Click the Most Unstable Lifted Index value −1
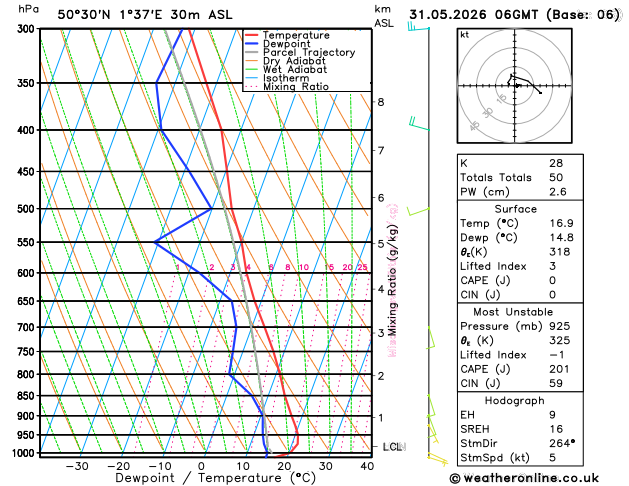The image size is (629, 486). click(x=556, y=355)
